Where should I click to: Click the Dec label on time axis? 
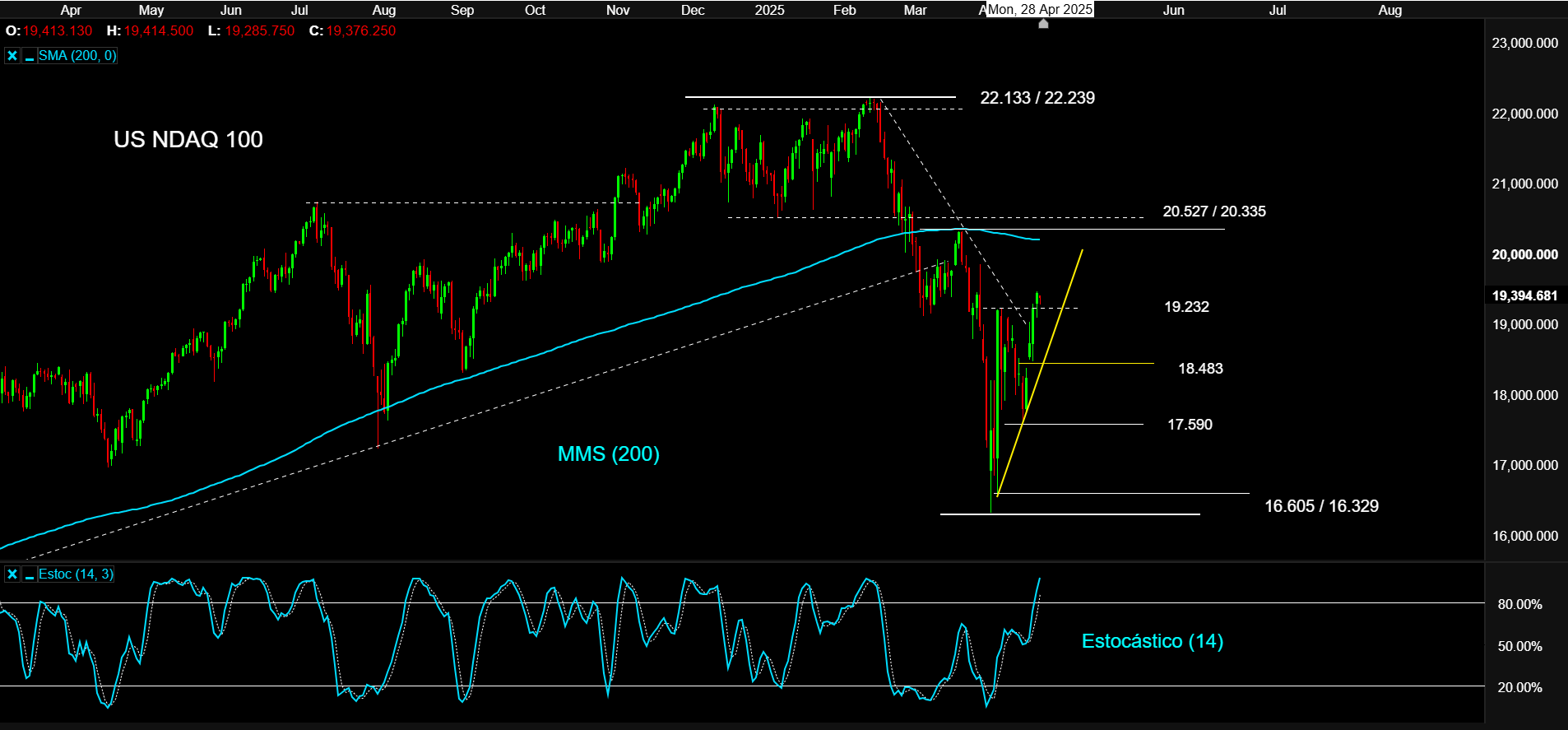click(x=693, y=10)
